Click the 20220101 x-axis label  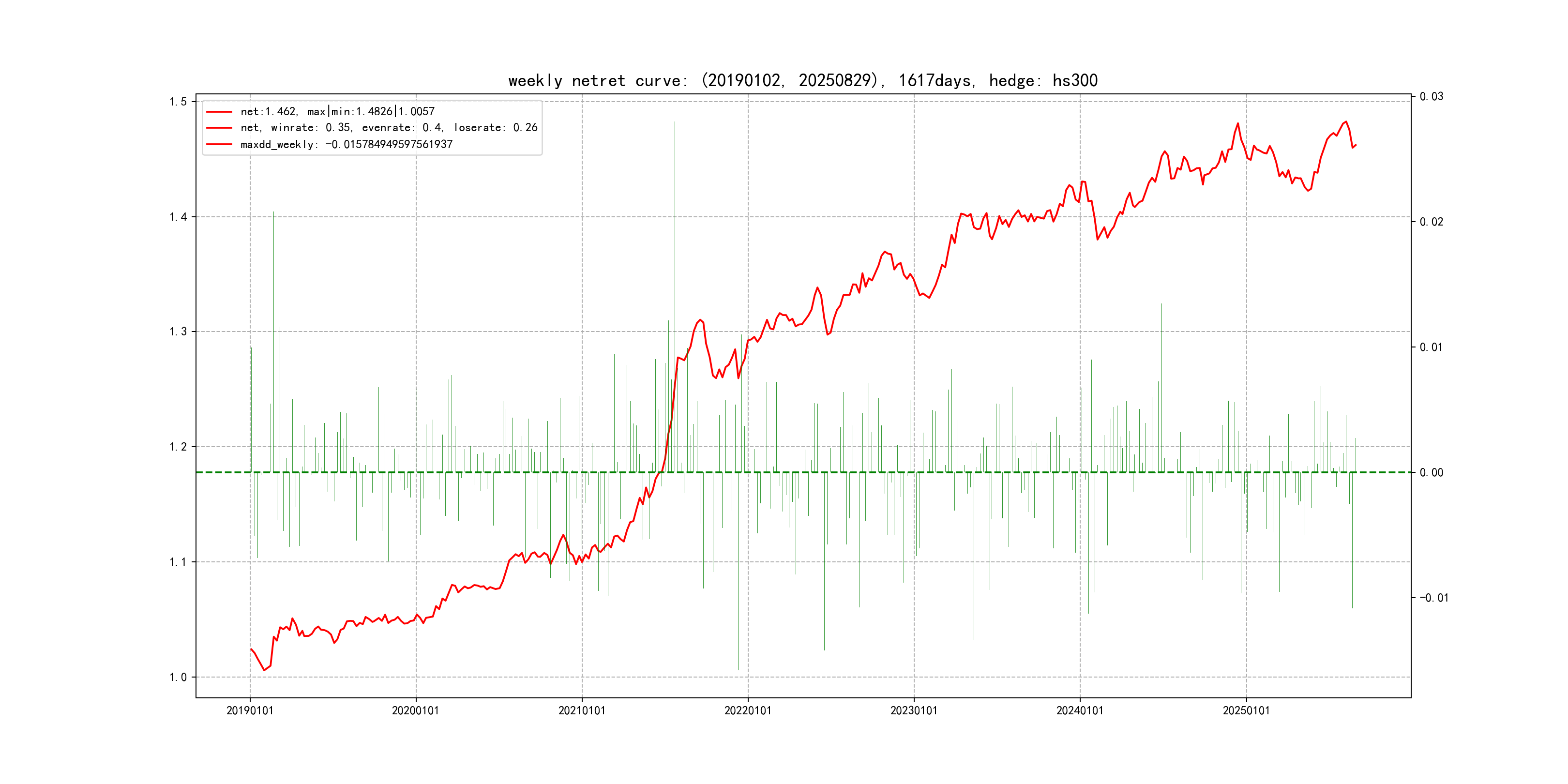[x=748, y=710]
